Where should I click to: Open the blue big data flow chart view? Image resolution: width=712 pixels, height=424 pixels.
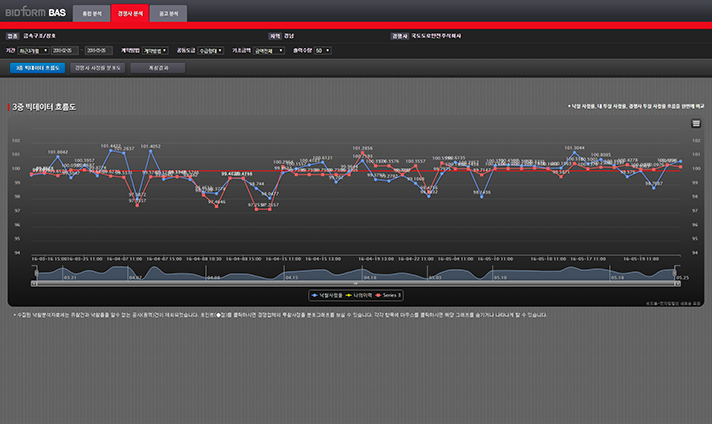[x=38, y=68]
